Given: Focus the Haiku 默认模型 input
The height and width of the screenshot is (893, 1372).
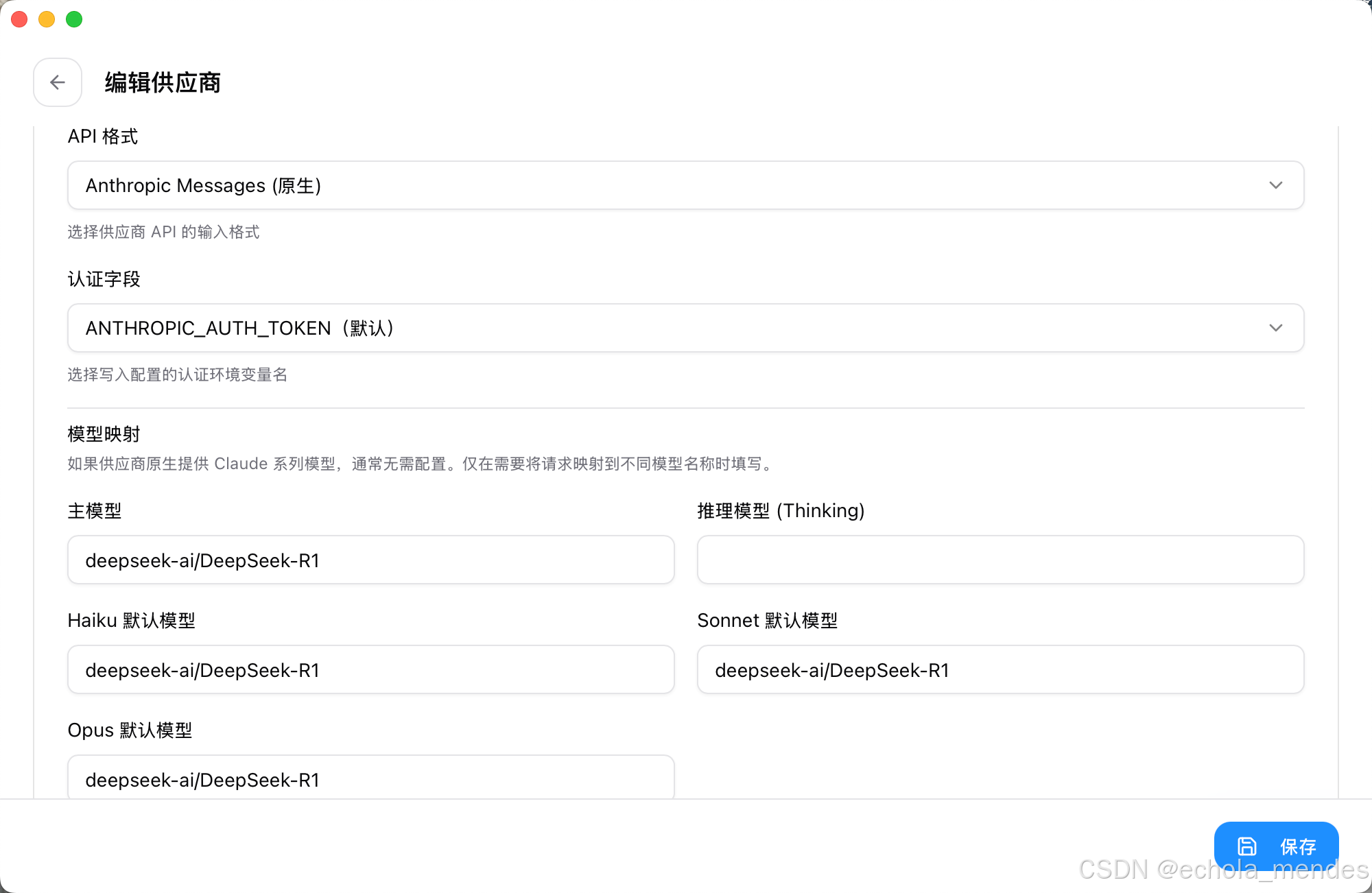Looking at the screenshot, I should pyautogui.click(x=370, y=670).
